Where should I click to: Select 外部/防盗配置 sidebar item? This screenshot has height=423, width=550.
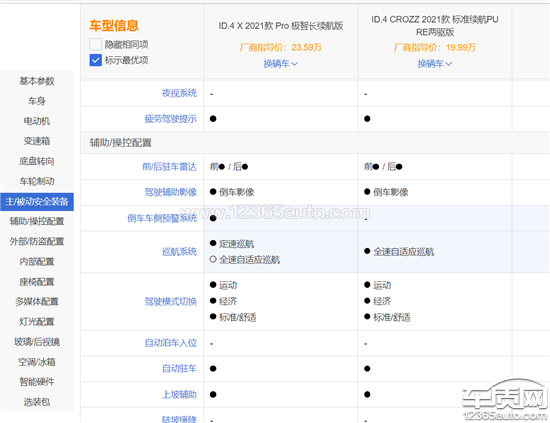point(37,241)
